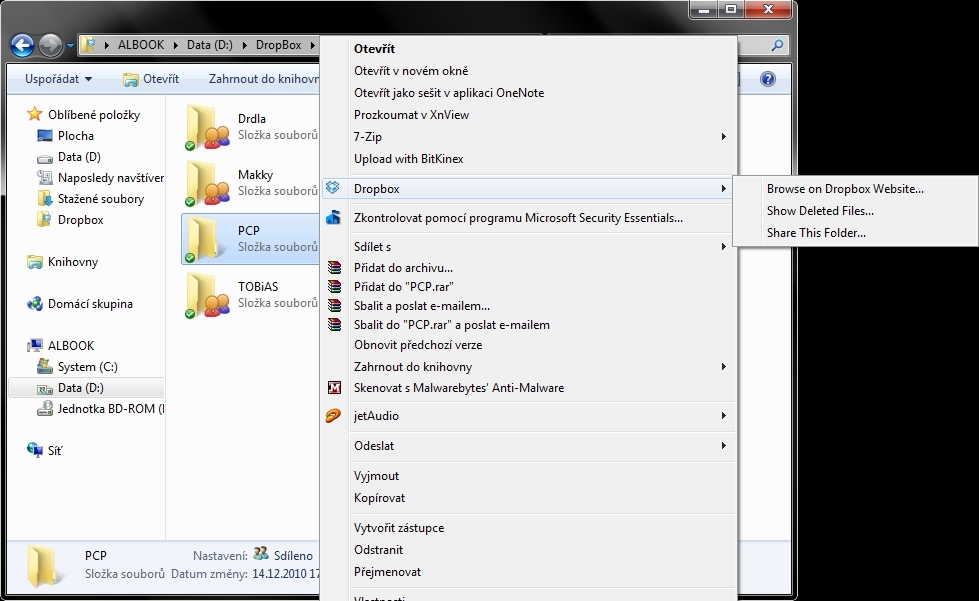Click Data (D:) in address breadcrumb
The image size is (979, 601).
pyautogui.click(x=210, y=45)
